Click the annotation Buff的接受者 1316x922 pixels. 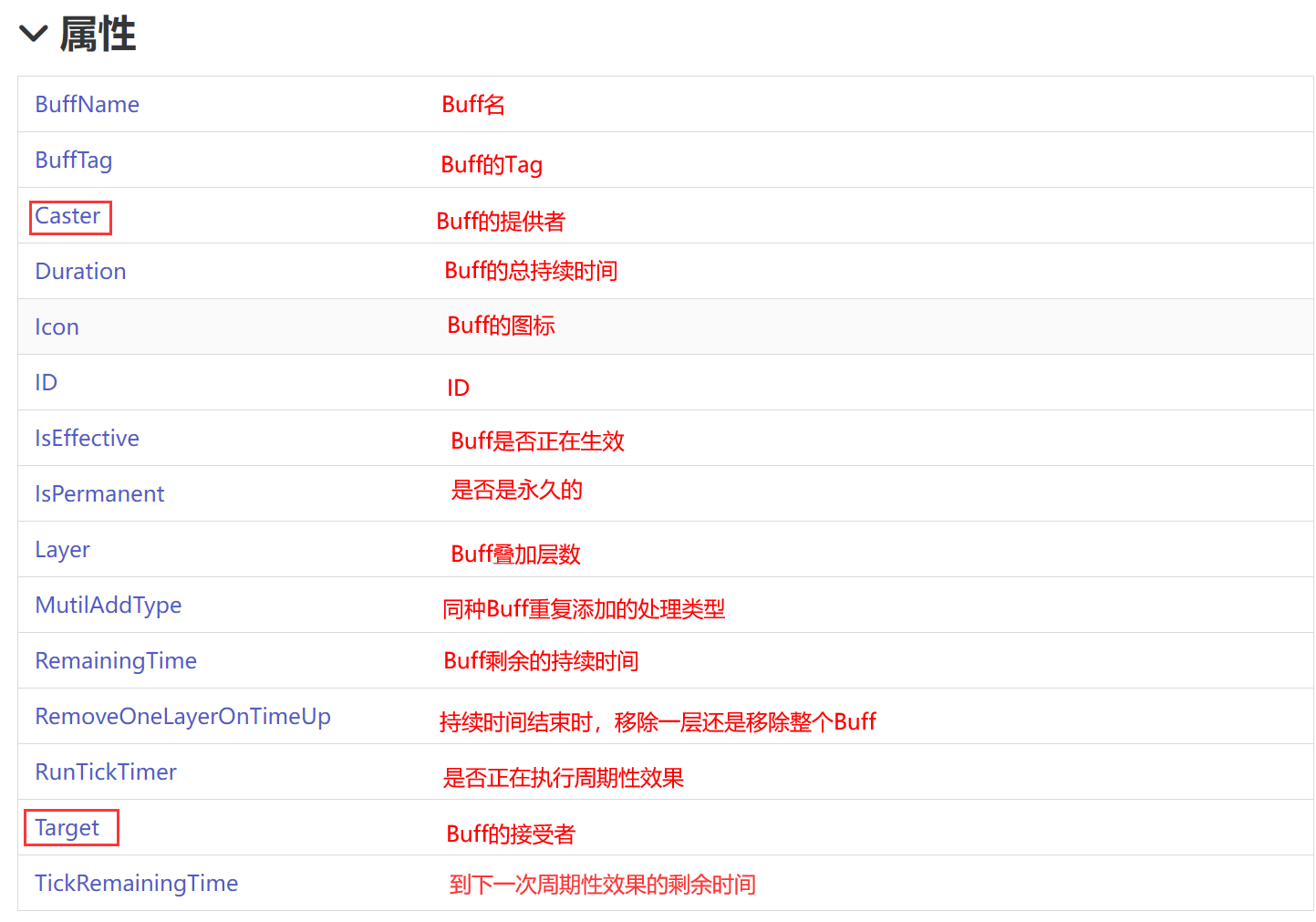pyautogui.click(x=511, y=834)
